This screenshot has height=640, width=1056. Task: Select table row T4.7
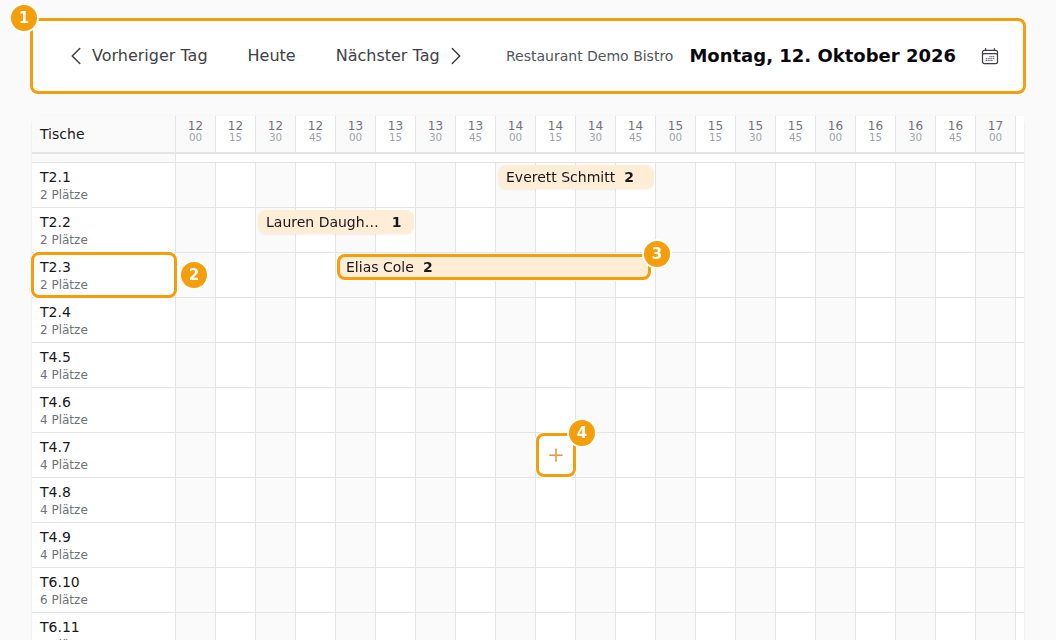click(x=104, y=455)
